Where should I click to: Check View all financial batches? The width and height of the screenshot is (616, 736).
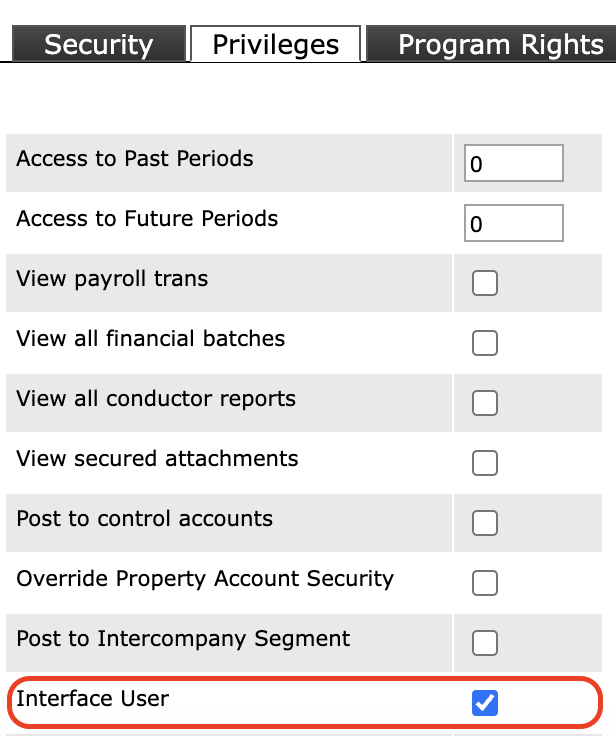(x=485, y=344)
